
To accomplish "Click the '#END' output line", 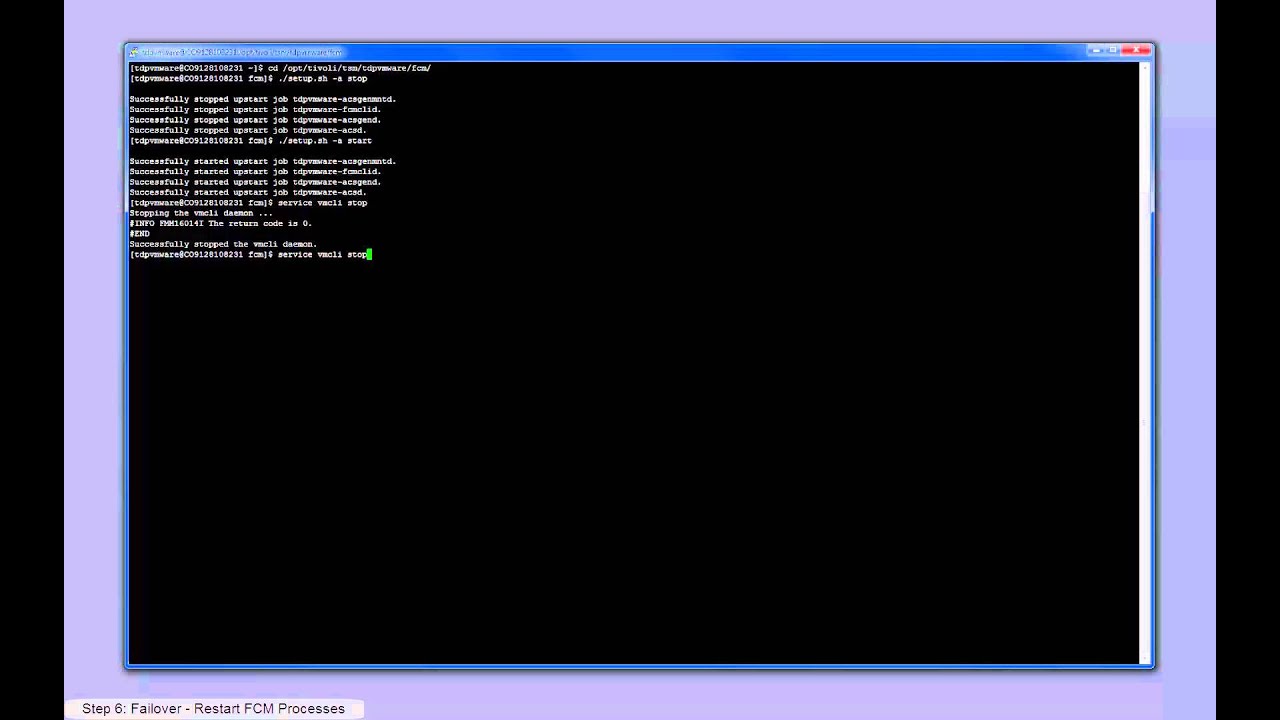I will point(139,234).
